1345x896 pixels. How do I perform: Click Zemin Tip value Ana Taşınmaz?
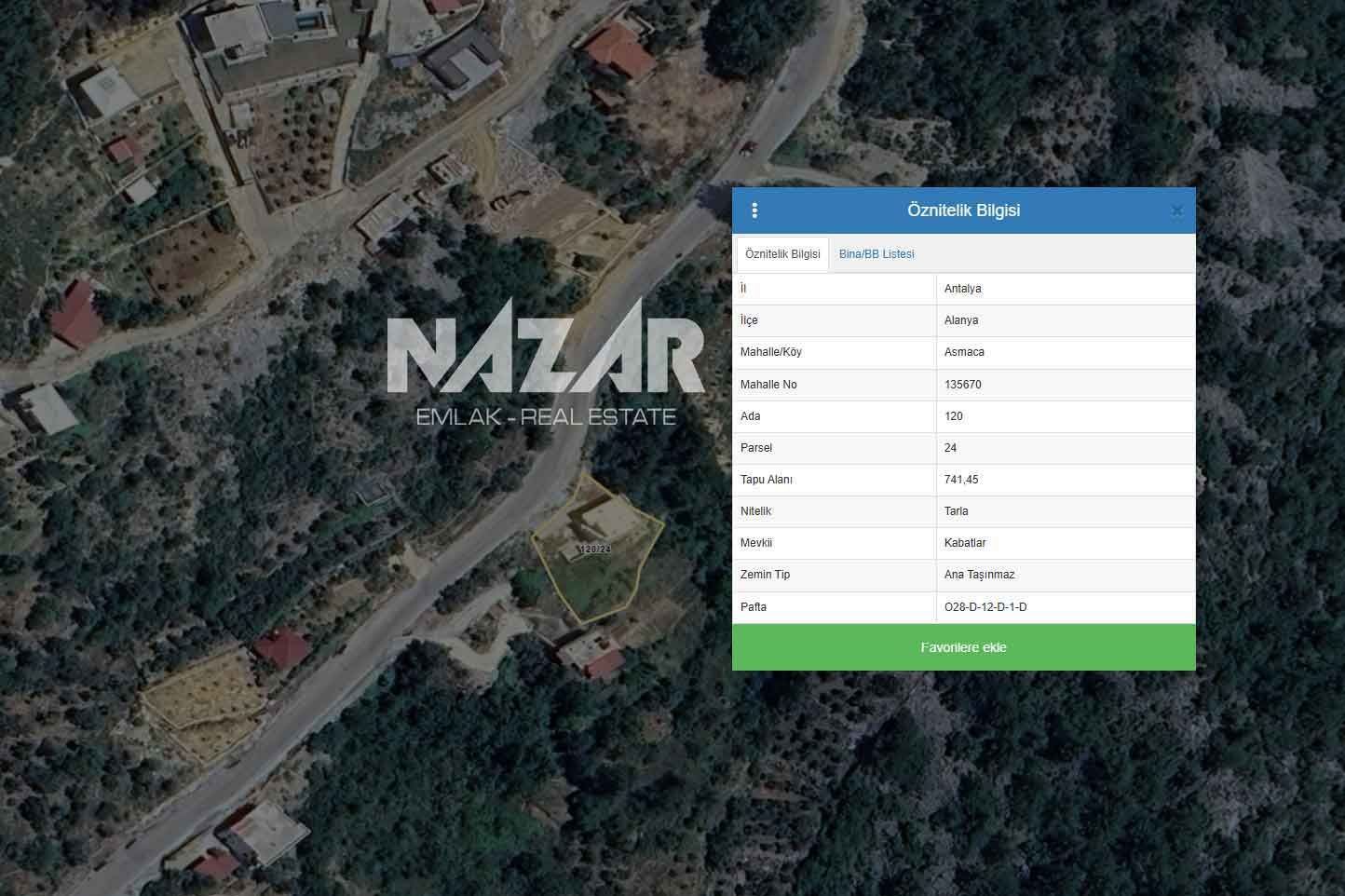(979, 575)
